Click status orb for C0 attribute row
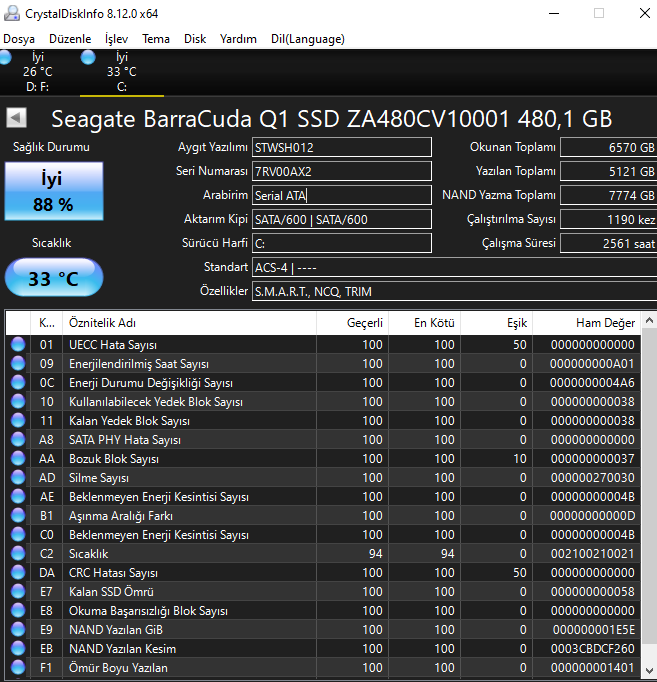The height and width of the screenshot is (682, 657). 18,535
